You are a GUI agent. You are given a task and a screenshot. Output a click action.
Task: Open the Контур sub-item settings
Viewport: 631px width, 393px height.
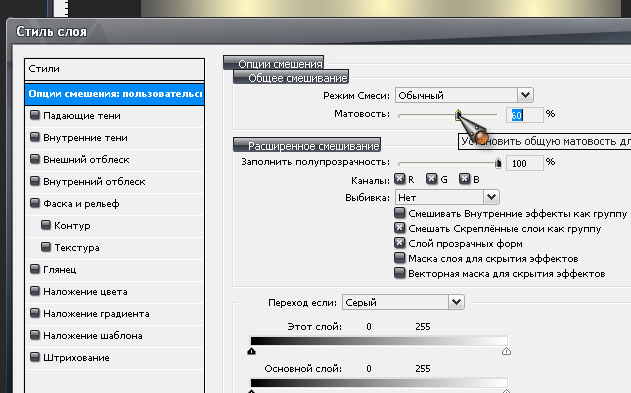point(72,226)
